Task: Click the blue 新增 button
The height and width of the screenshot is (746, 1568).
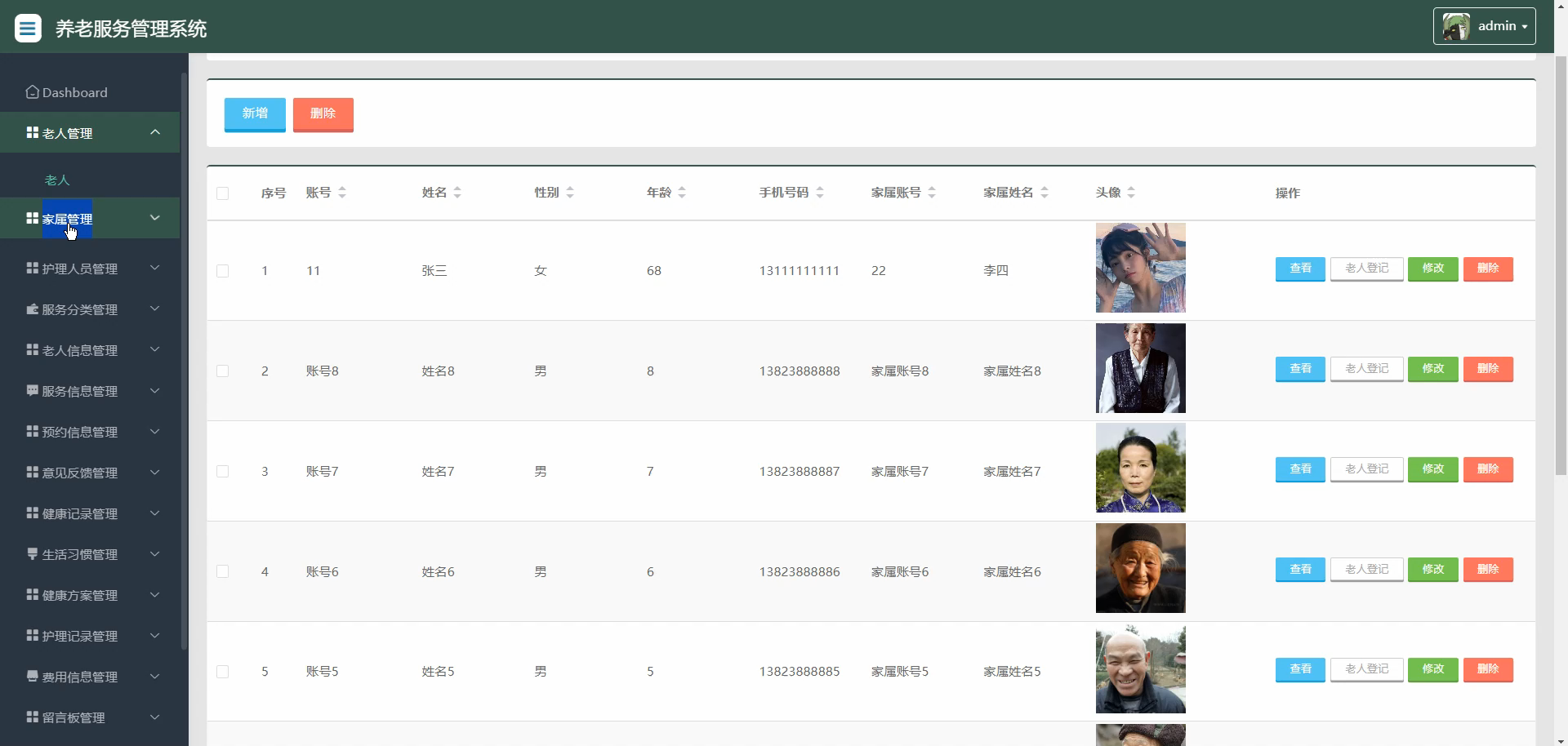Action: [x=255, y=113]
